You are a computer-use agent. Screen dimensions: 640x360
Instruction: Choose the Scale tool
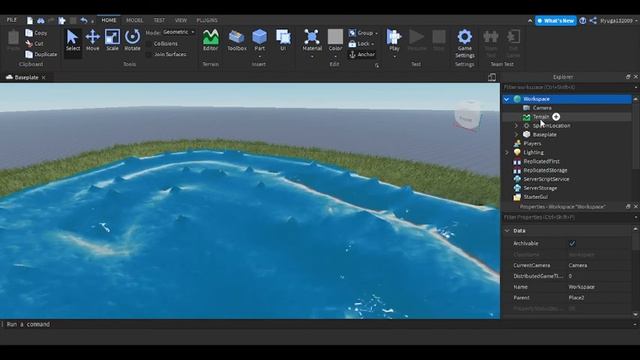coord(112,40)
